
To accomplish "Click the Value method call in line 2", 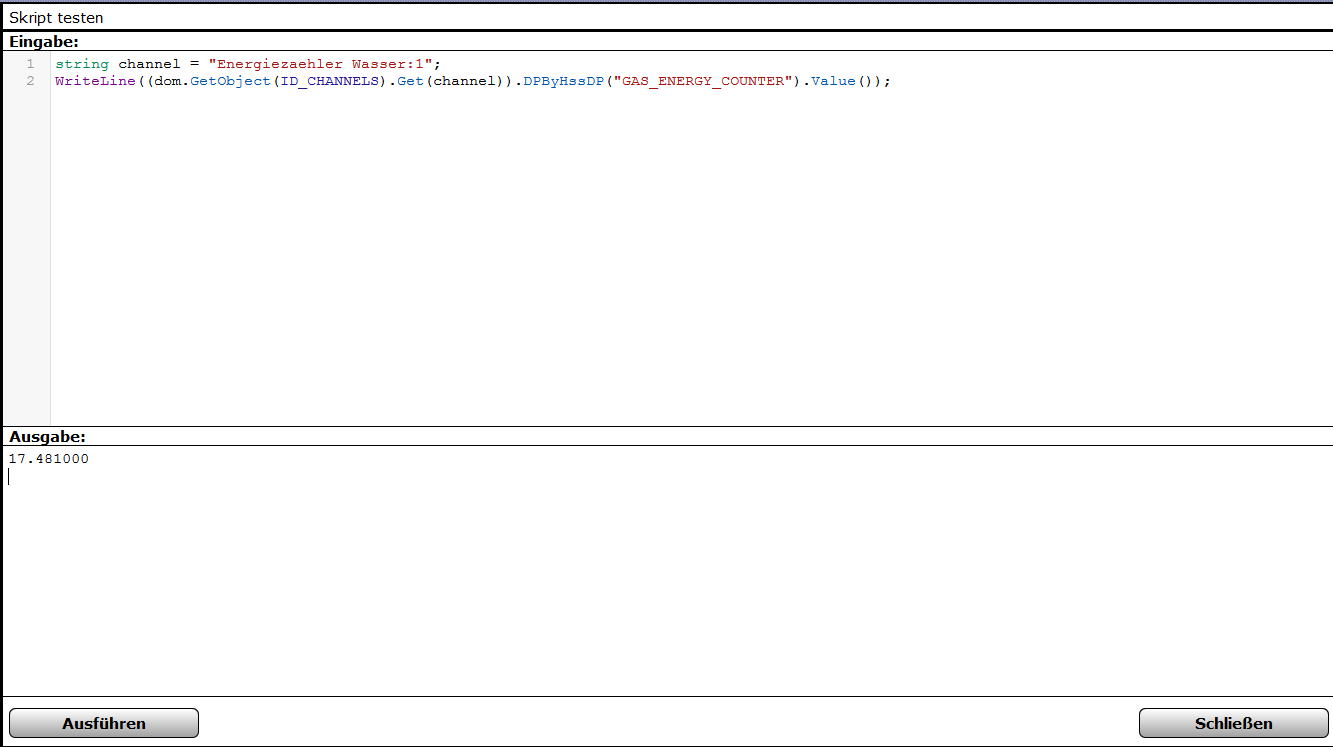I will click(x=833, y=81).
